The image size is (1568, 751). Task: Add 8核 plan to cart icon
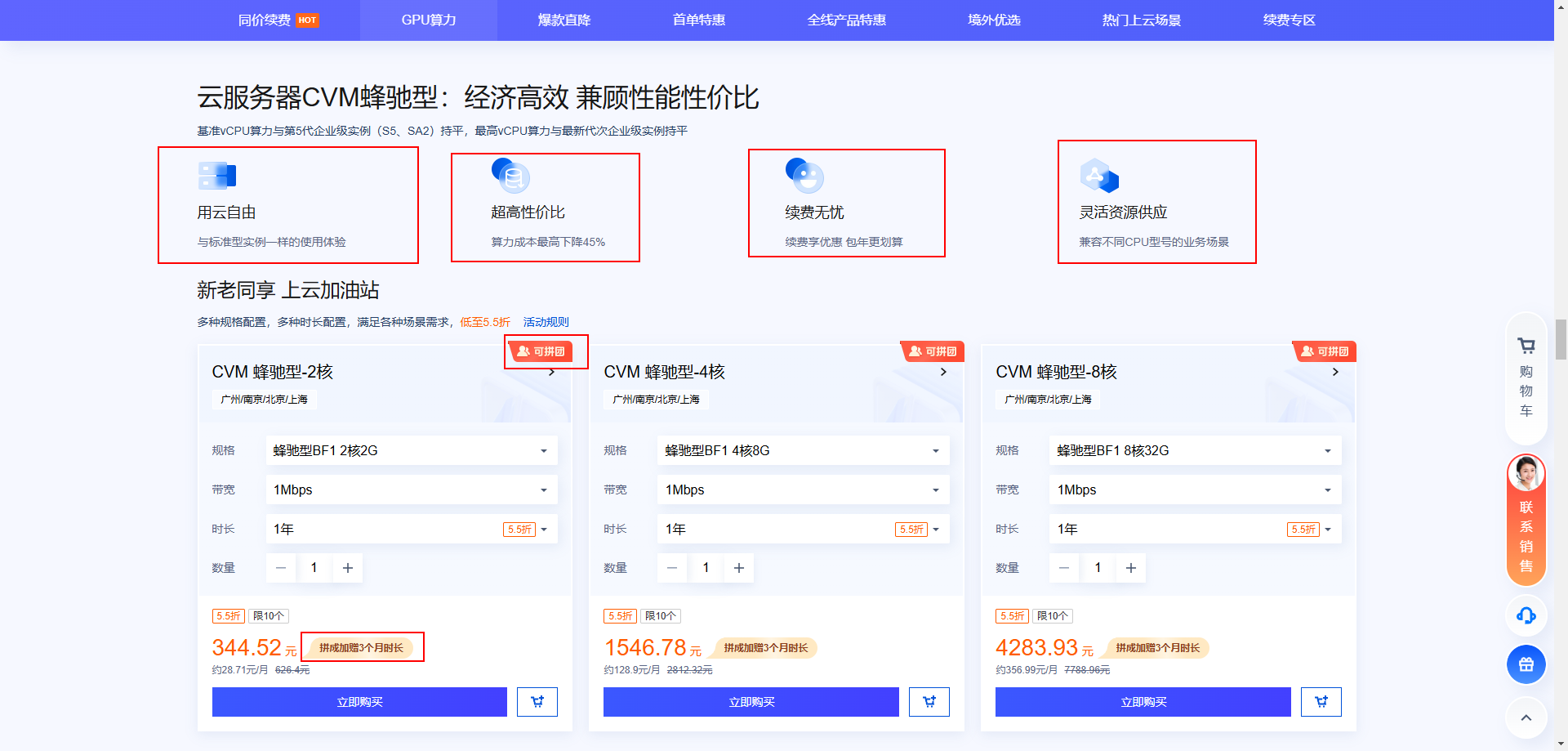pyautogui.click(x=1321, y=702)
